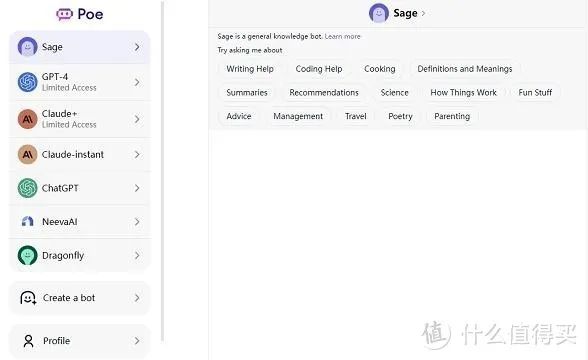The width and height of the screenshot is (588, 360).
Task: Click Sage avatar icon in sidebar
Action: coord(27,47)
